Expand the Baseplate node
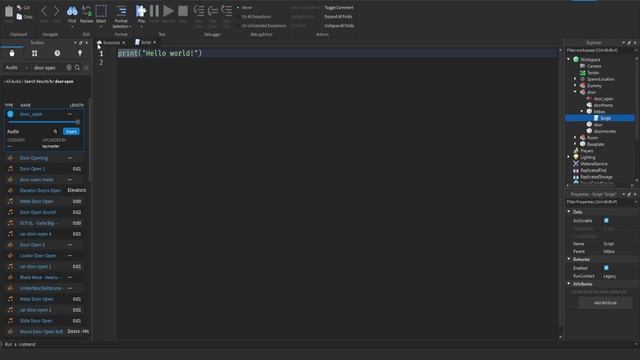 tap(575, 144)
